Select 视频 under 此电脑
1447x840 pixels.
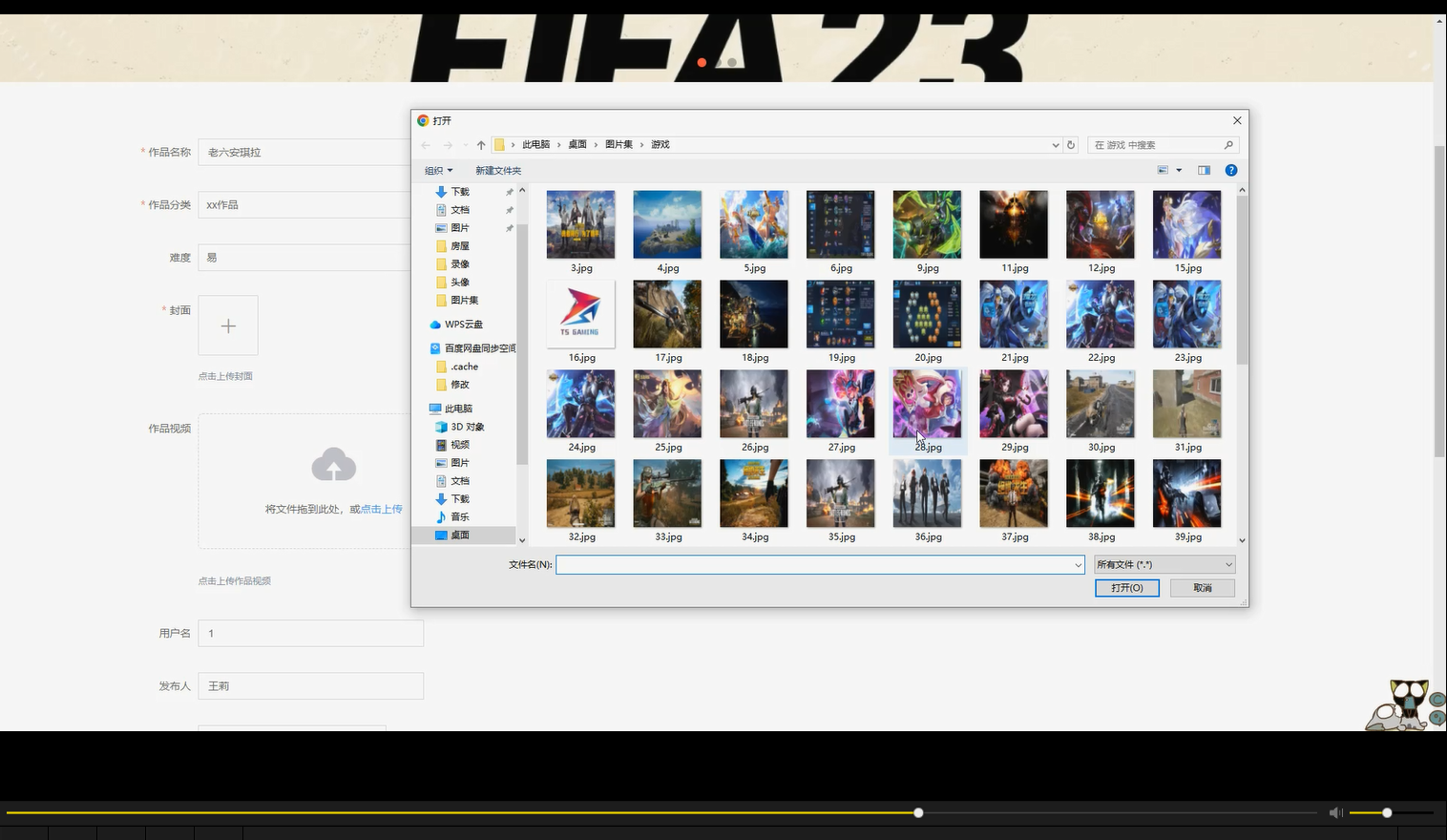click(x=460, y=445)
